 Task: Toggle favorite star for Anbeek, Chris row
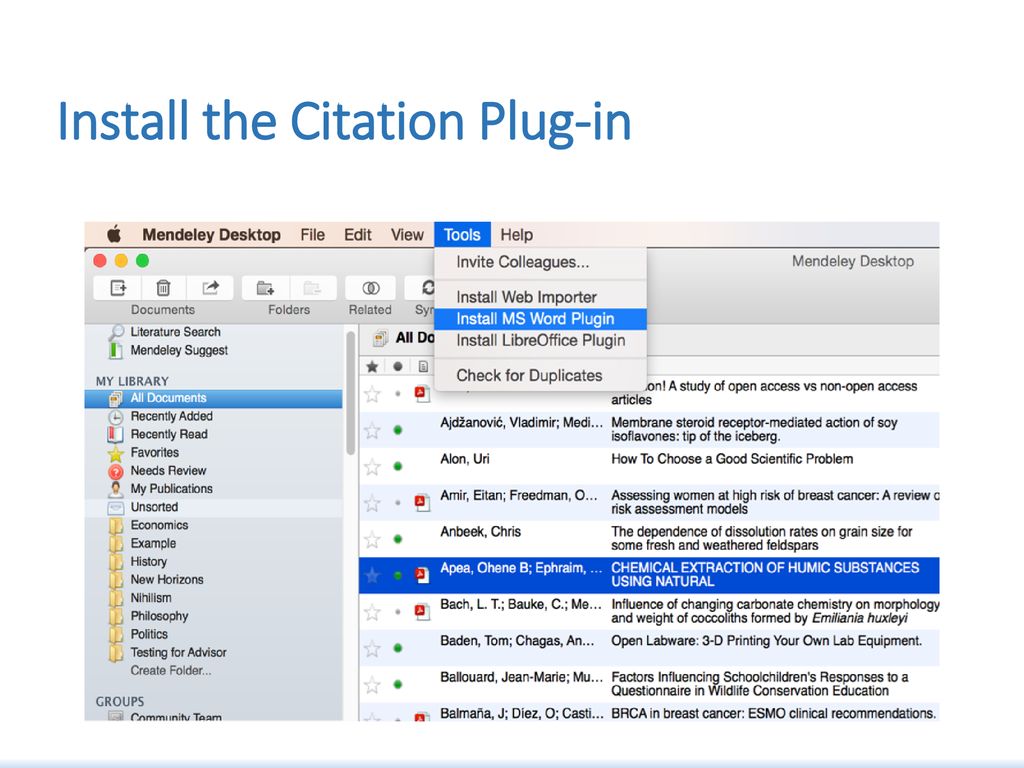click(x=372, y=539)
